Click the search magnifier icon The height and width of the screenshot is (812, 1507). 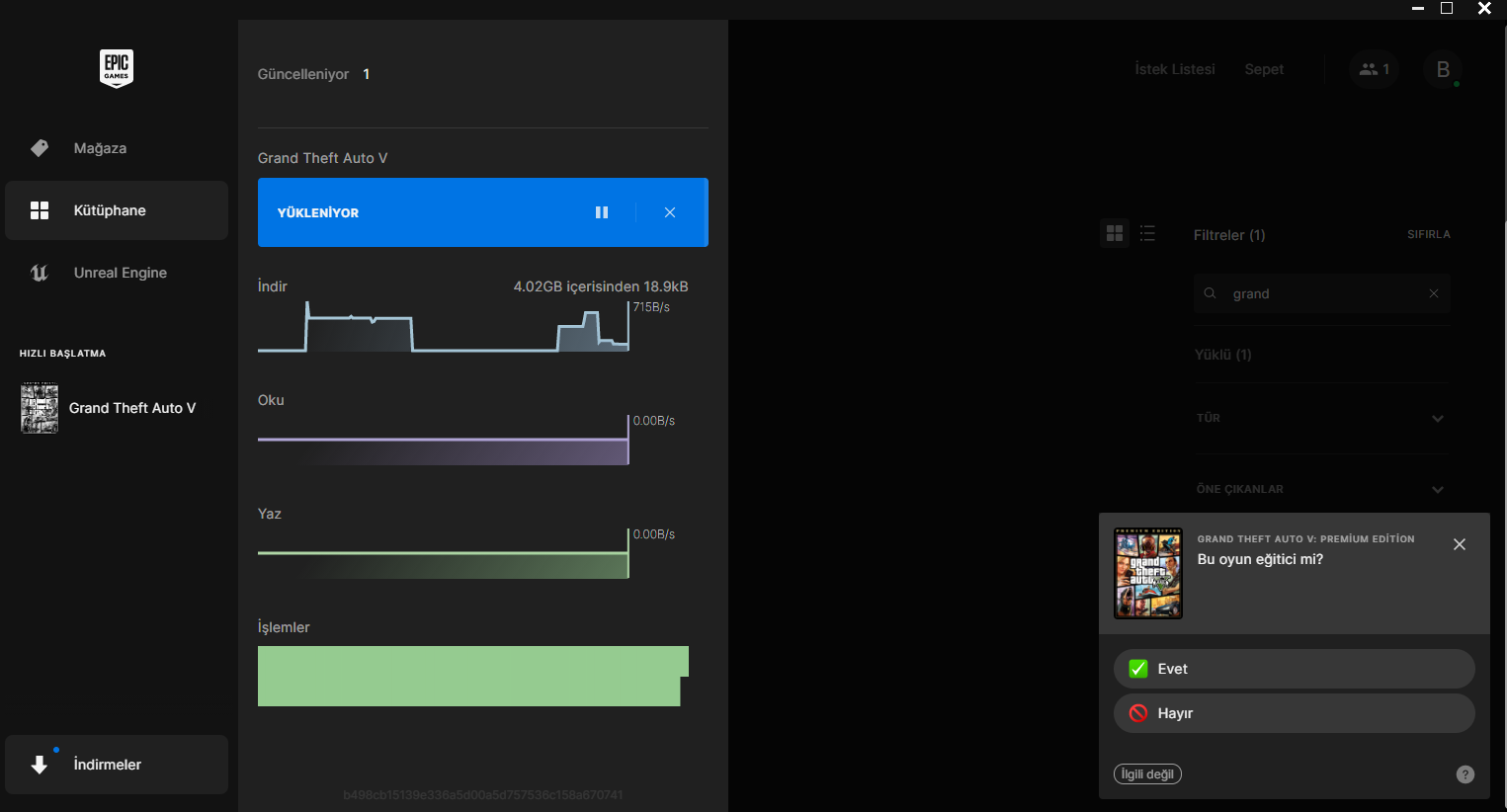pyautogui.click(x=1210, y=293)
